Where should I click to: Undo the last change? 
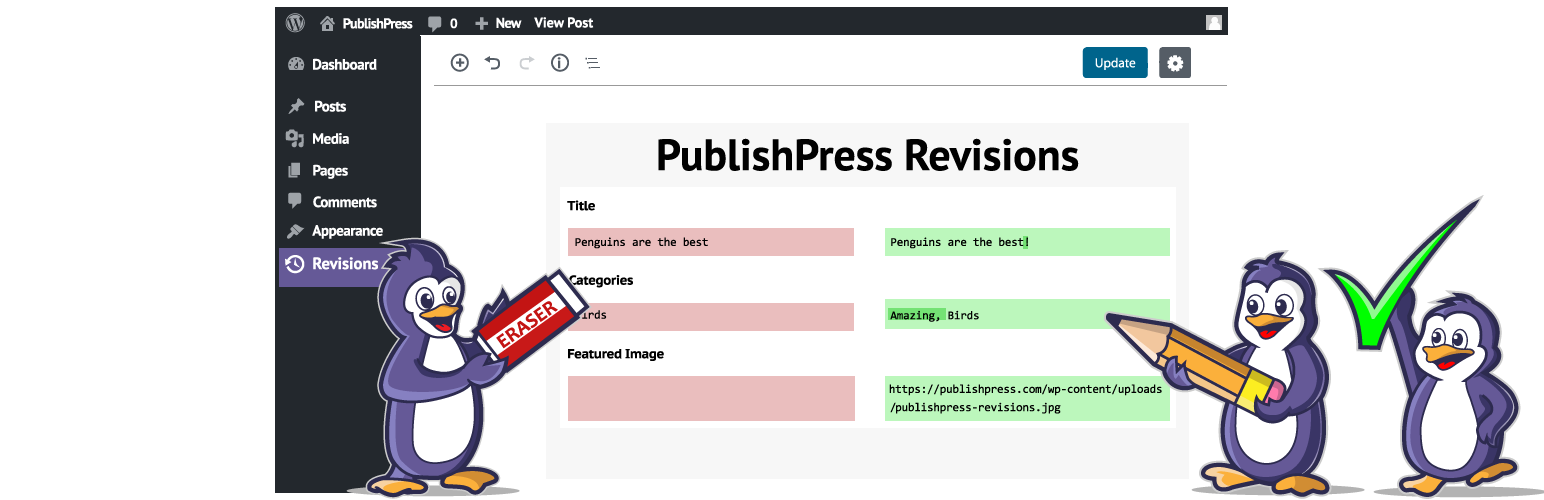tap(492, 63)
